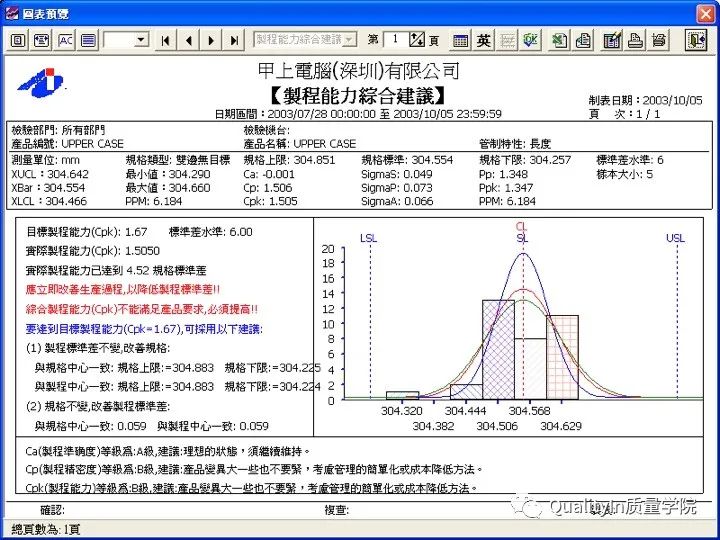Print the report
Screen dimensions: 720x540
(x=636, y=40)
